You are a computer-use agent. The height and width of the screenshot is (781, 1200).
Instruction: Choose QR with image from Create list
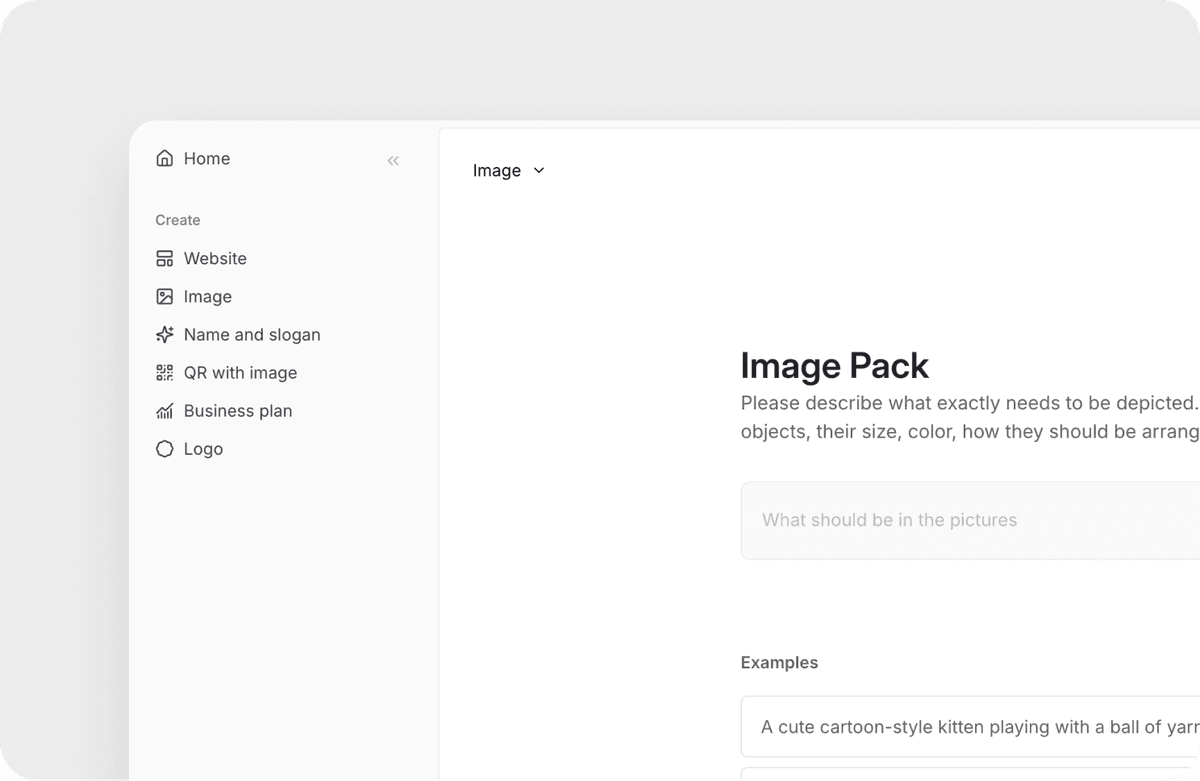(x=240, y=372)
